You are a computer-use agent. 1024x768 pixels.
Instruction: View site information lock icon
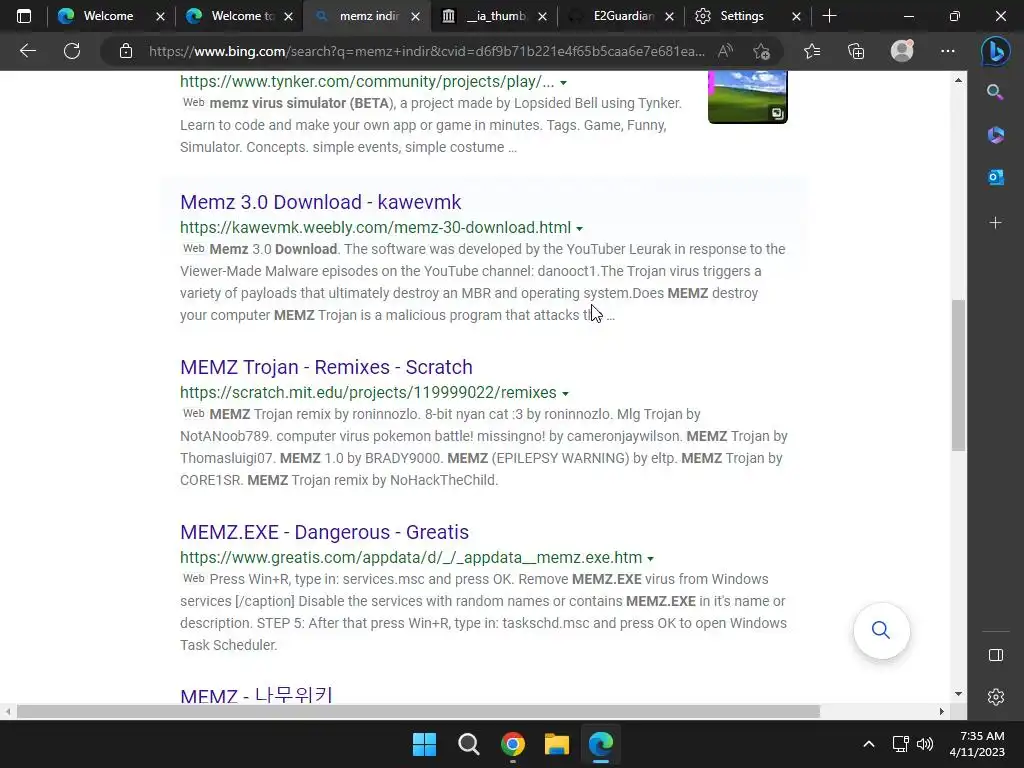[x=126, y=51]
